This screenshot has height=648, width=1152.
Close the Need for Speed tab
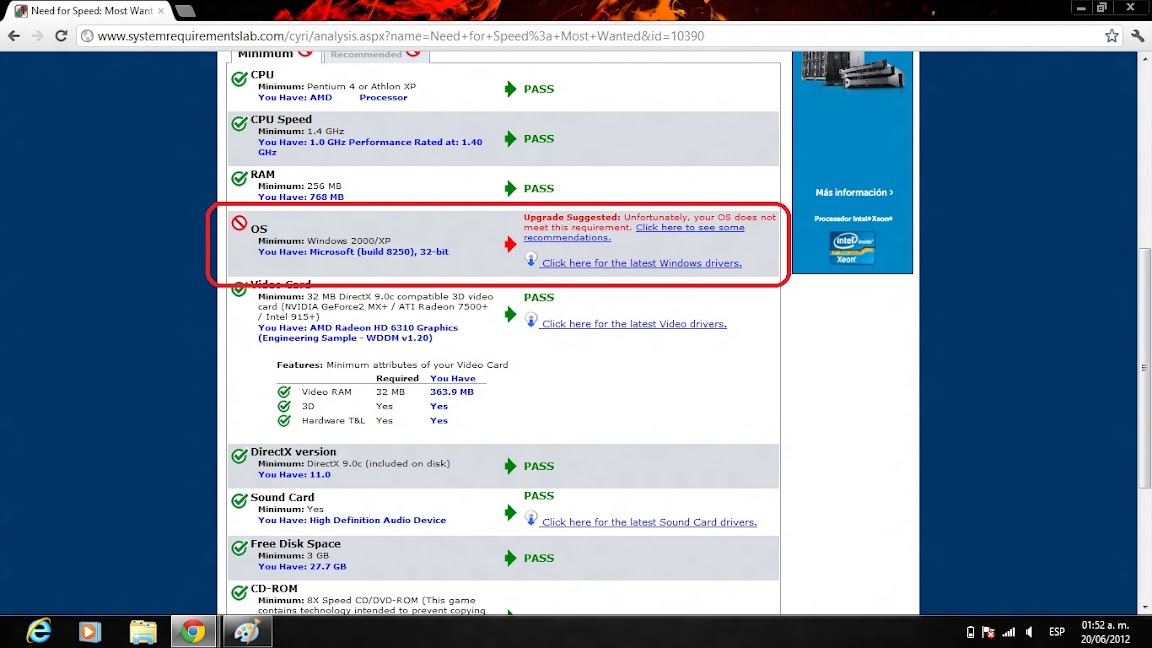click(x=161, y=11)
